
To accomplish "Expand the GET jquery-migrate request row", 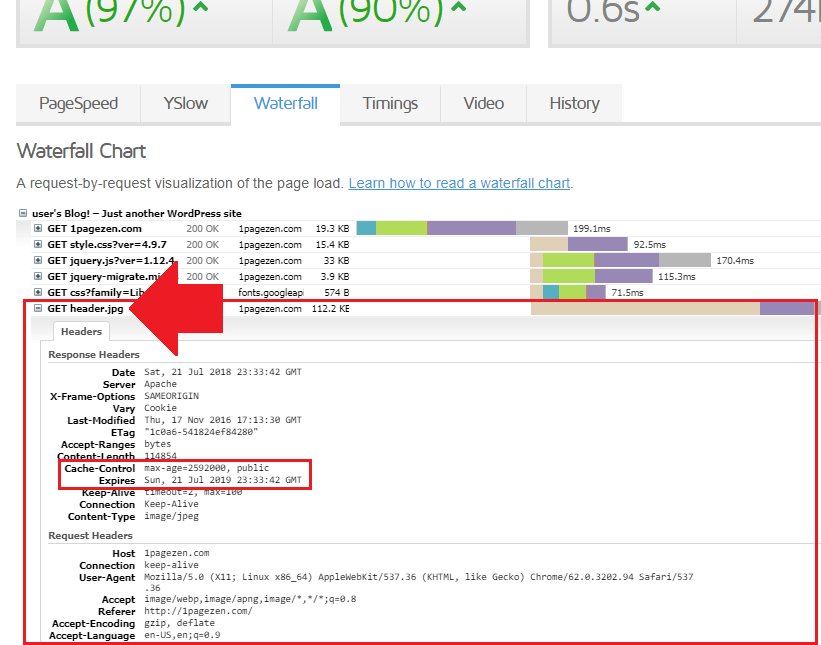I will click(x=38, y=276).
